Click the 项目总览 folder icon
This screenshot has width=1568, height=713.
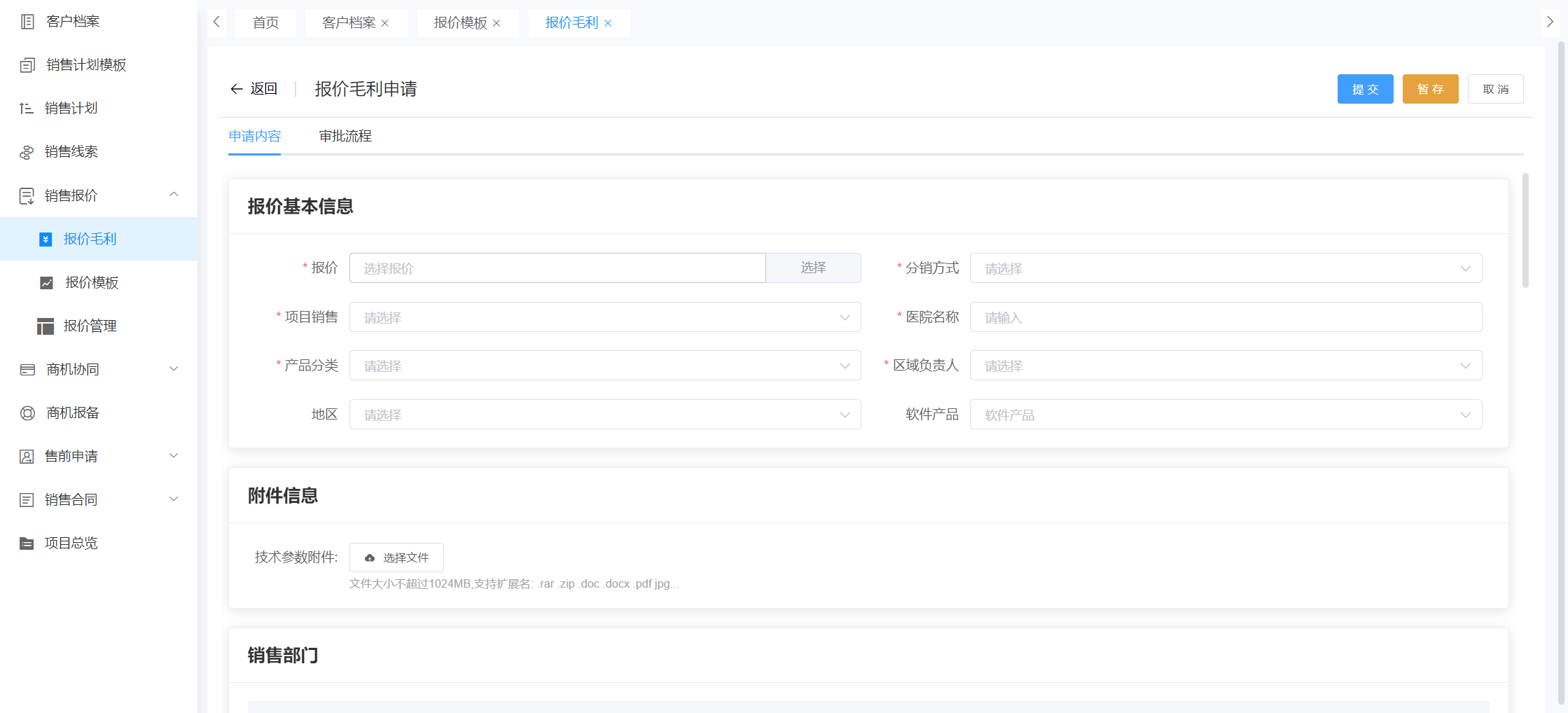[x=27, y=544]
